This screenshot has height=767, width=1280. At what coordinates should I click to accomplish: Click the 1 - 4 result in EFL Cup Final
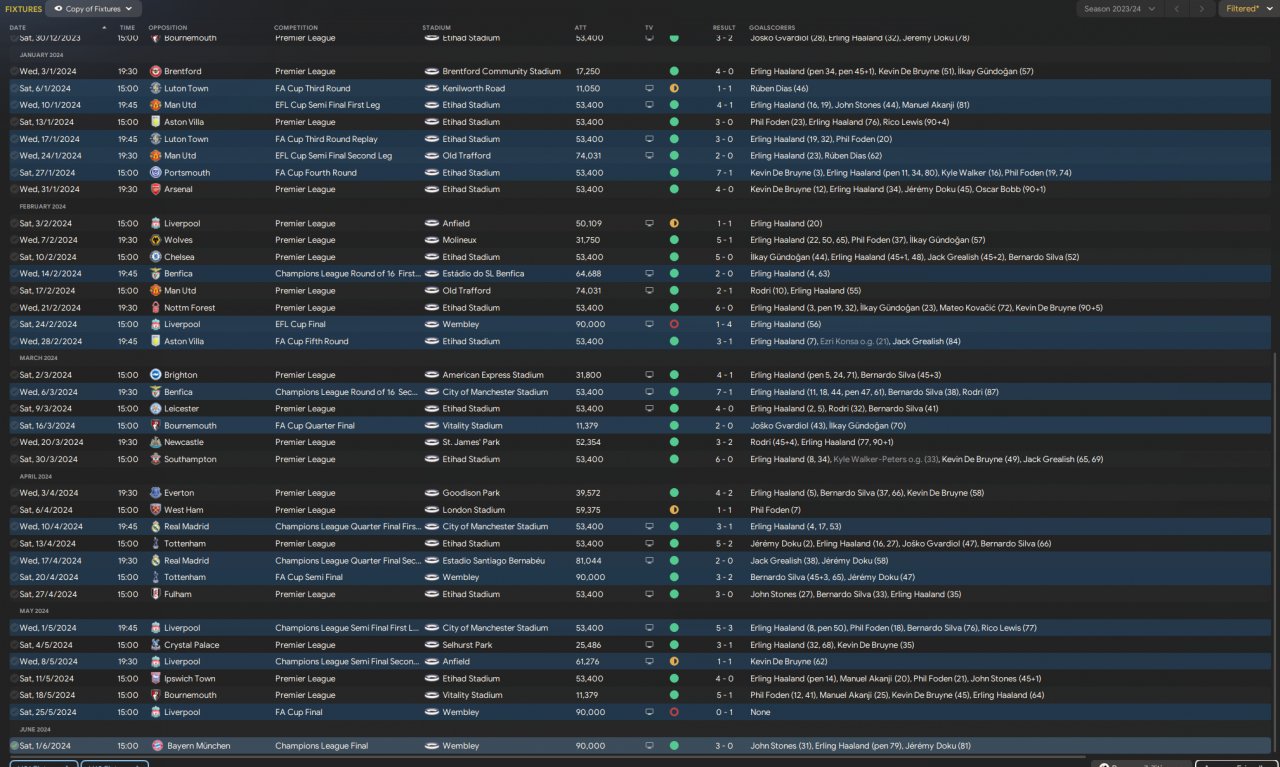(724, 324)
